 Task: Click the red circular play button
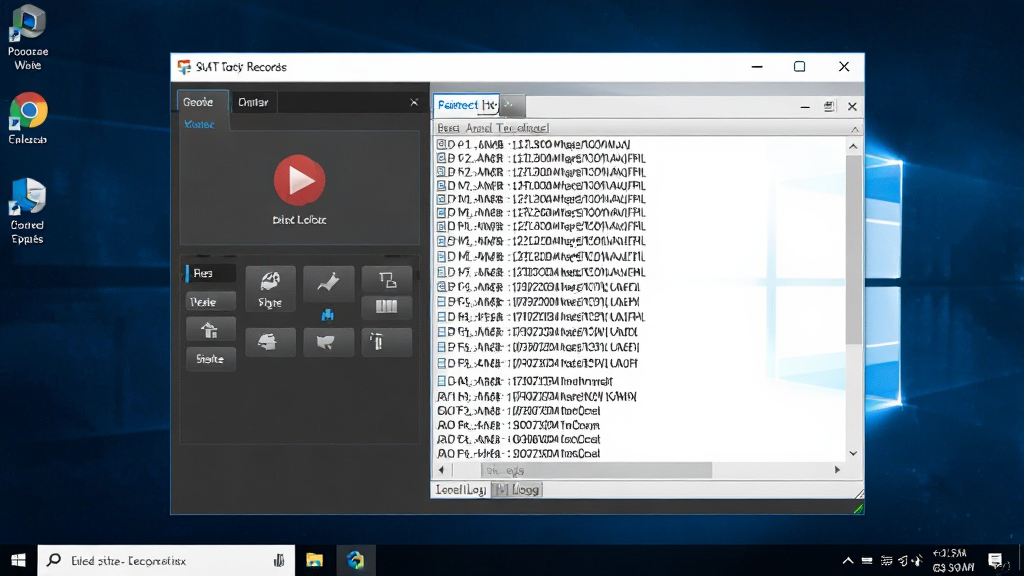(299, 180)
